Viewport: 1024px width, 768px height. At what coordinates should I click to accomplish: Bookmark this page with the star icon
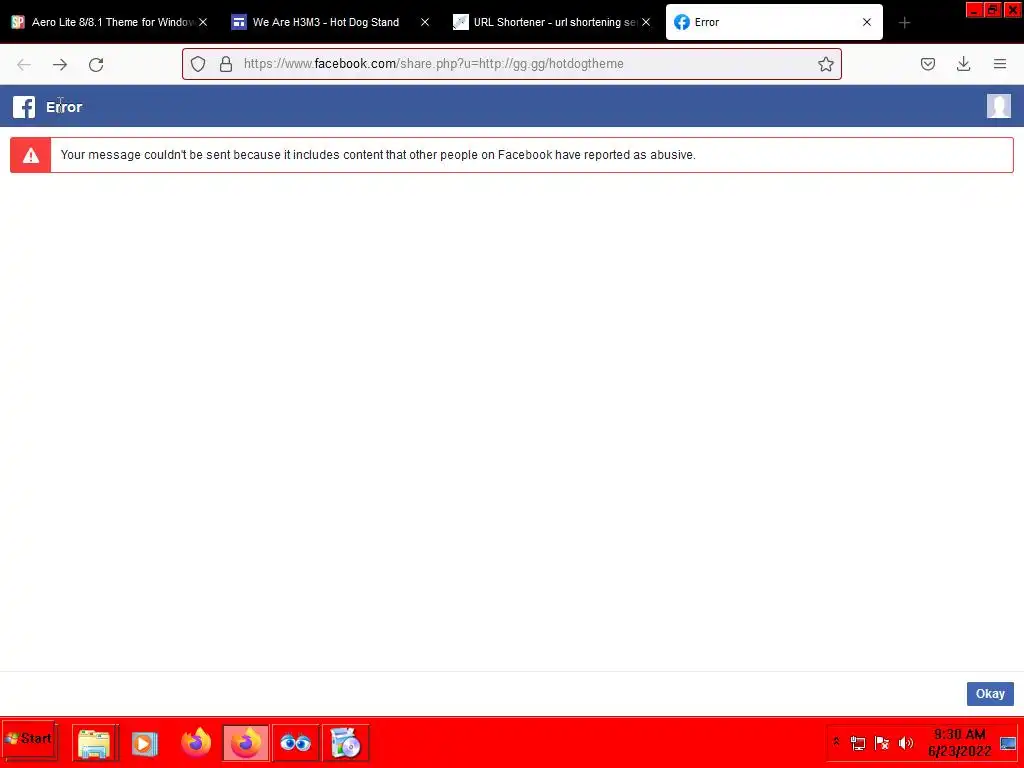825,64
